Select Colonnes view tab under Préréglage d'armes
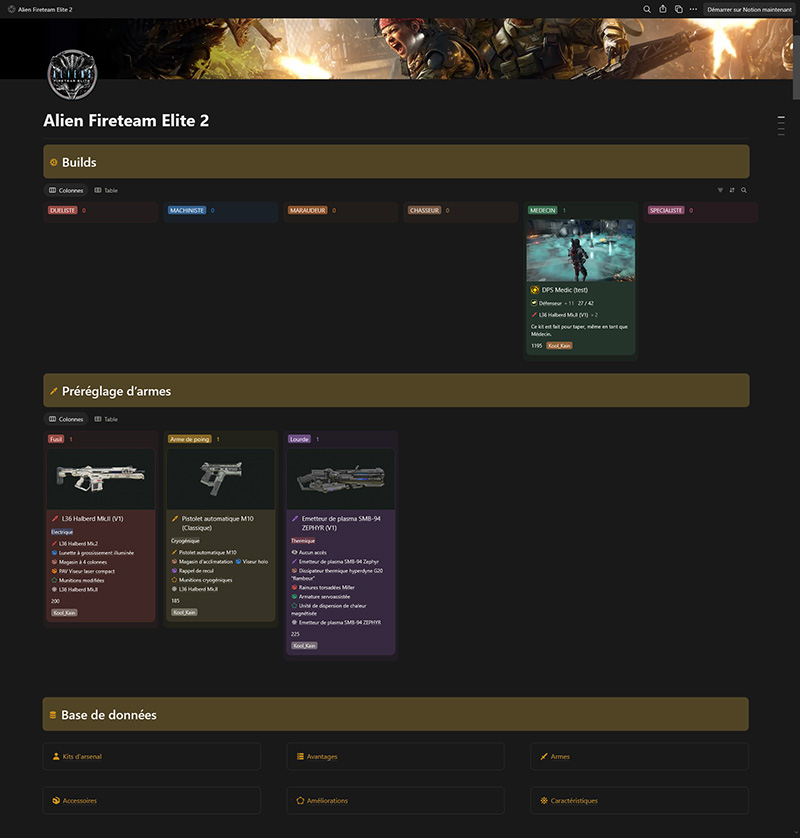 tap(66, 419)
